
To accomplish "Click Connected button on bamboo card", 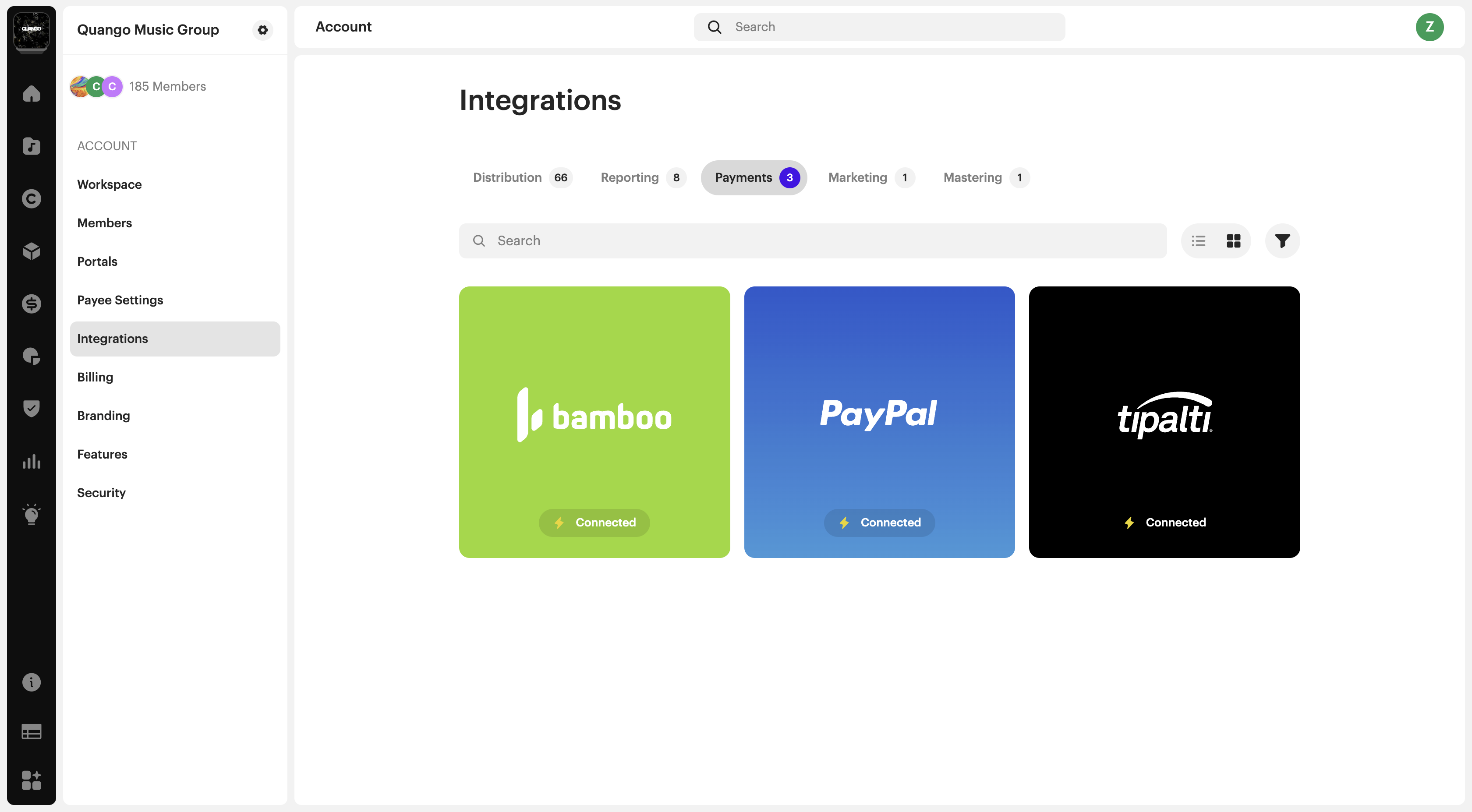I will point(594,523).
